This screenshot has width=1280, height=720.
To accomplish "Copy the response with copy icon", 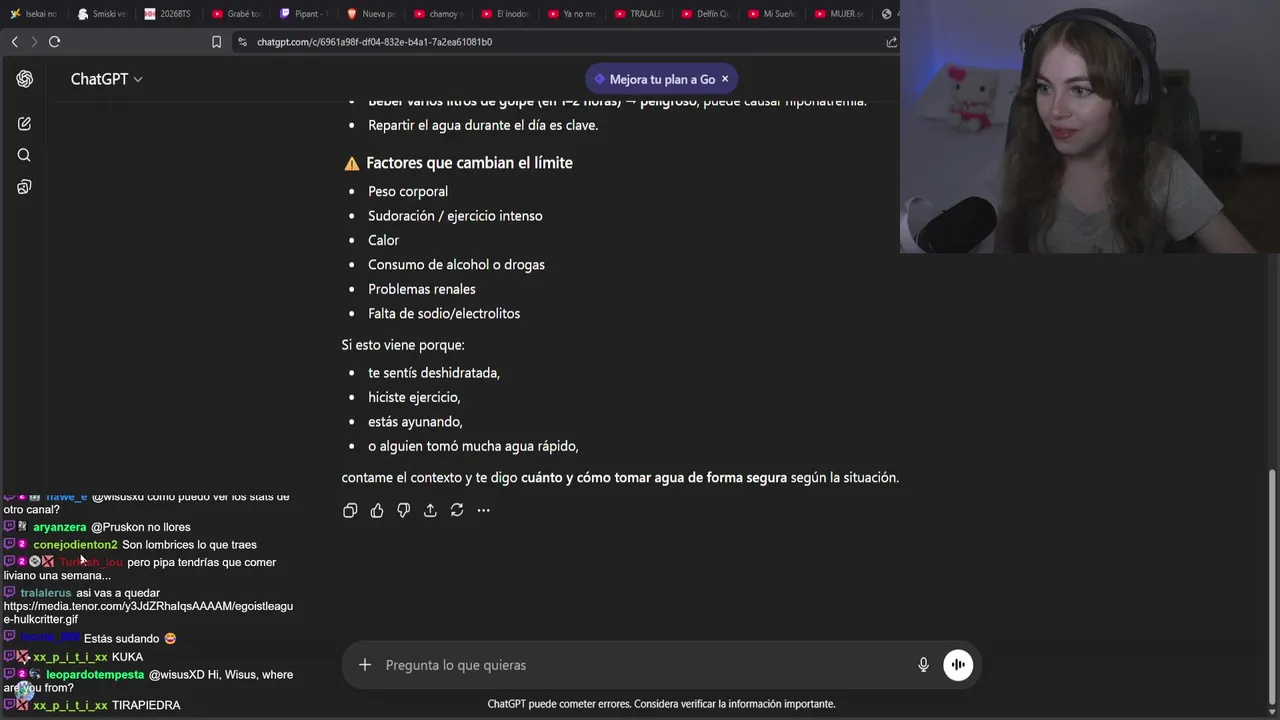I will point(350,510).
